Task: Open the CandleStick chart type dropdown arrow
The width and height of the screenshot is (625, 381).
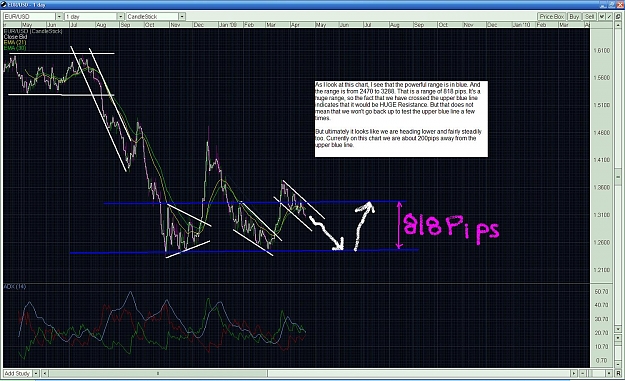Action: 182,16
